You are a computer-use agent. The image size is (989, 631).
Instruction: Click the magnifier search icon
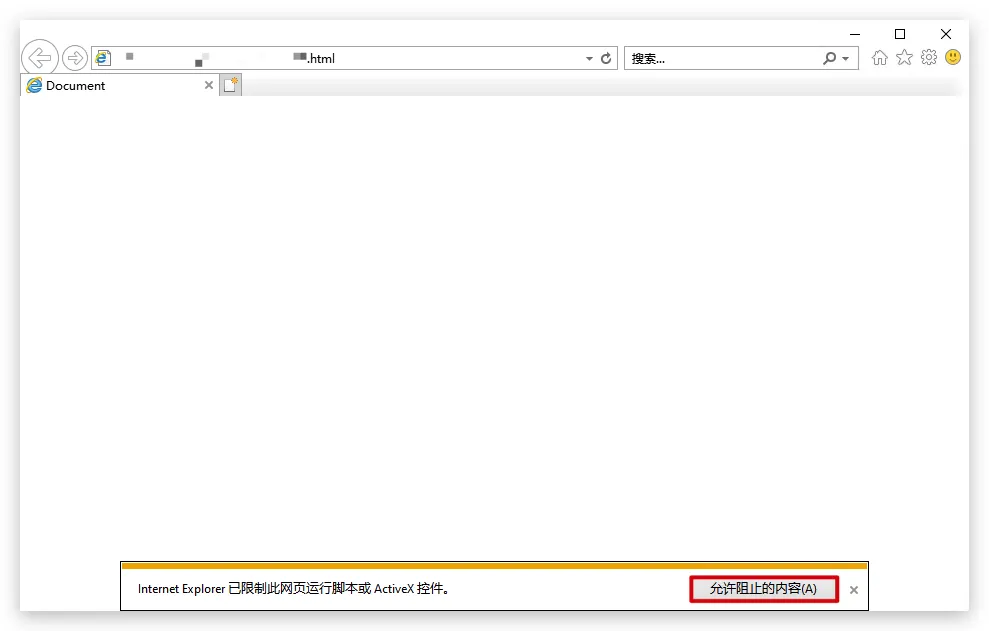829,59
